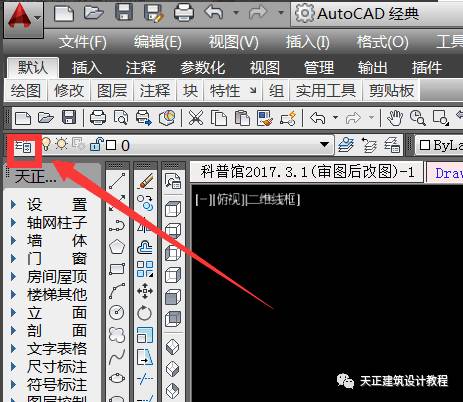463x402 pixels.
Task: Click Match Properties brush icon
Action: coord(265,118)
